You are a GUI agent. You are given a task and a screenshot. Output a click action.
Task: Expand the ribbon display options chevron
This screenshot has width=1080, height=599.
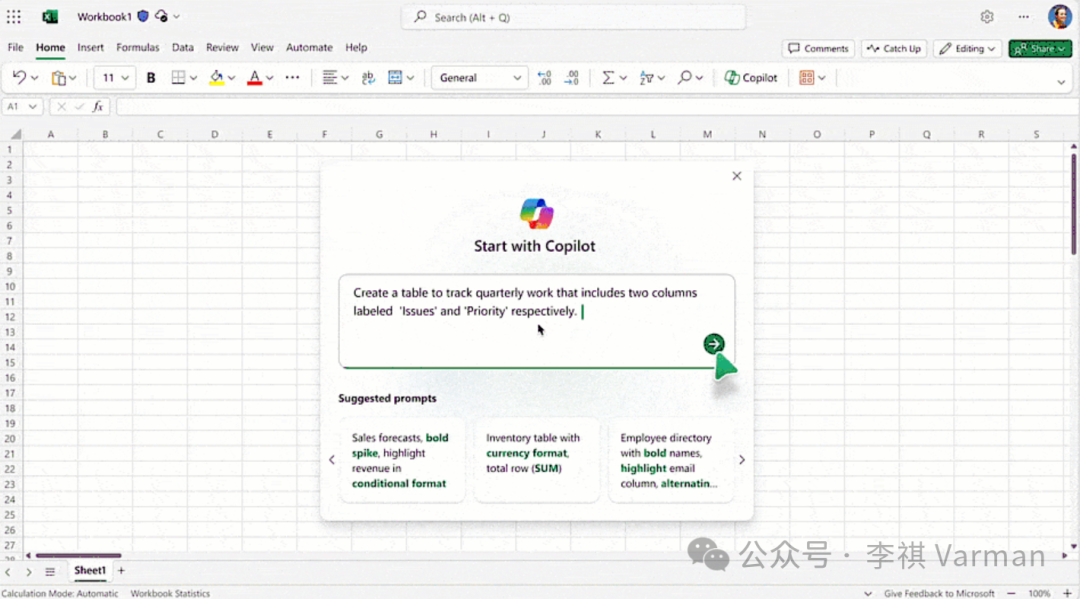click(x=1061, y=82)
